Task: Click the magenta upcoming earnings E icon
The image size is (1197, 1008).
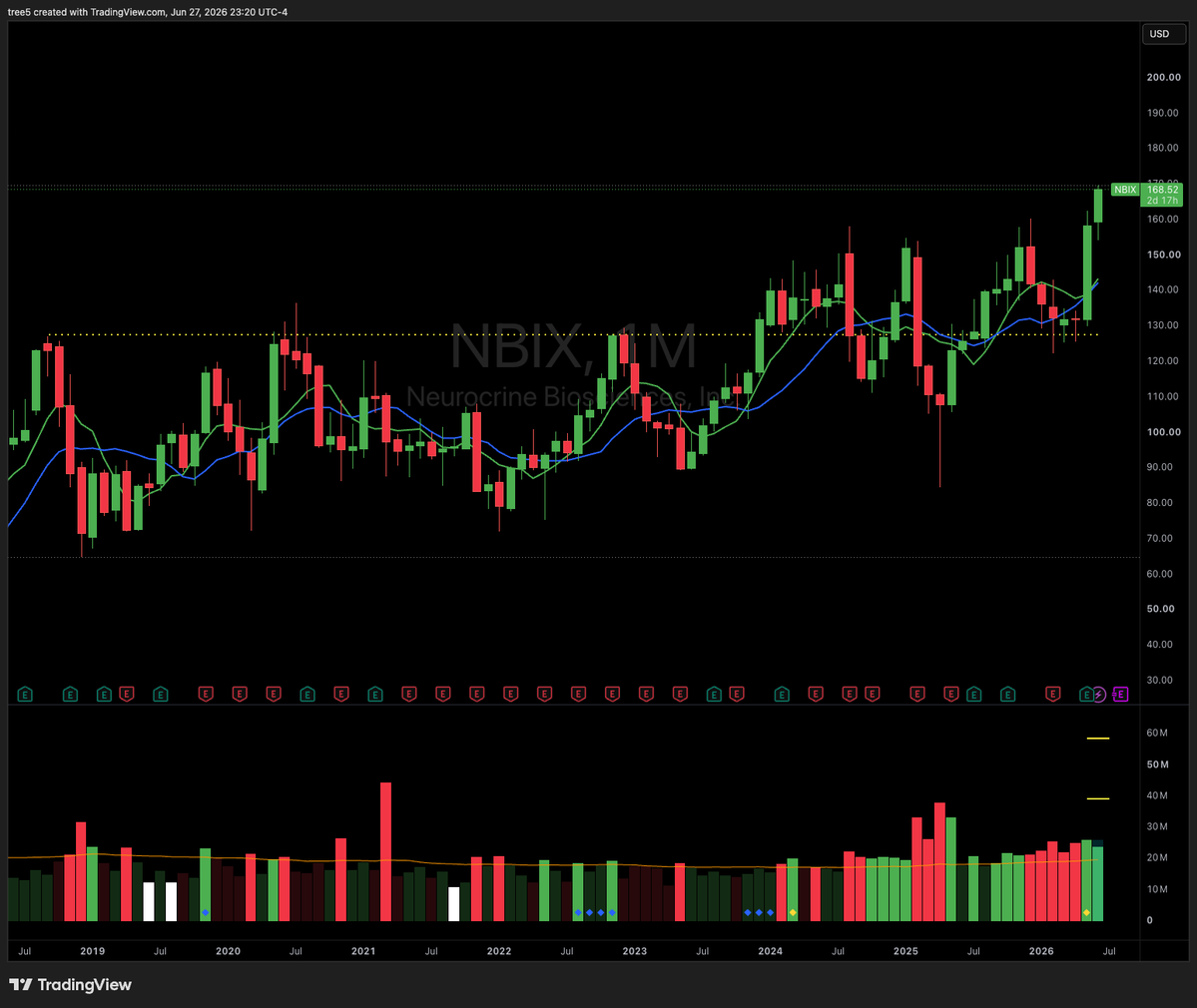Action: pos(1120,695)
